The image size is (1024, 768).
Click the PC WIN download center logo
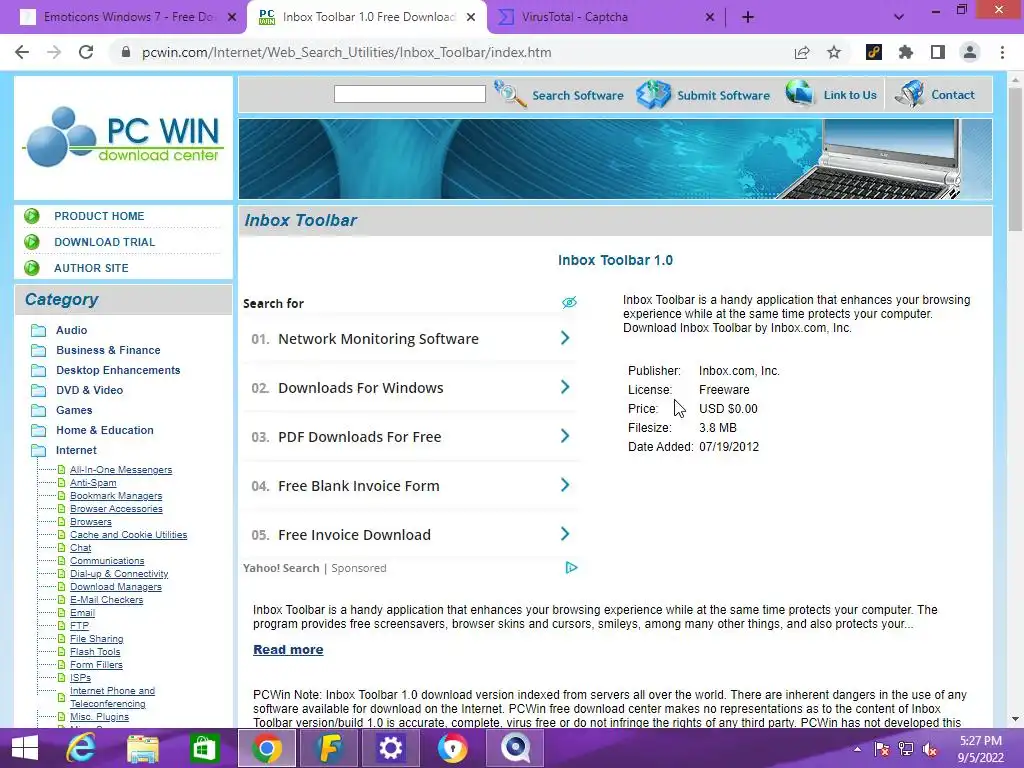pyautogui.click(x=123, y=137)
